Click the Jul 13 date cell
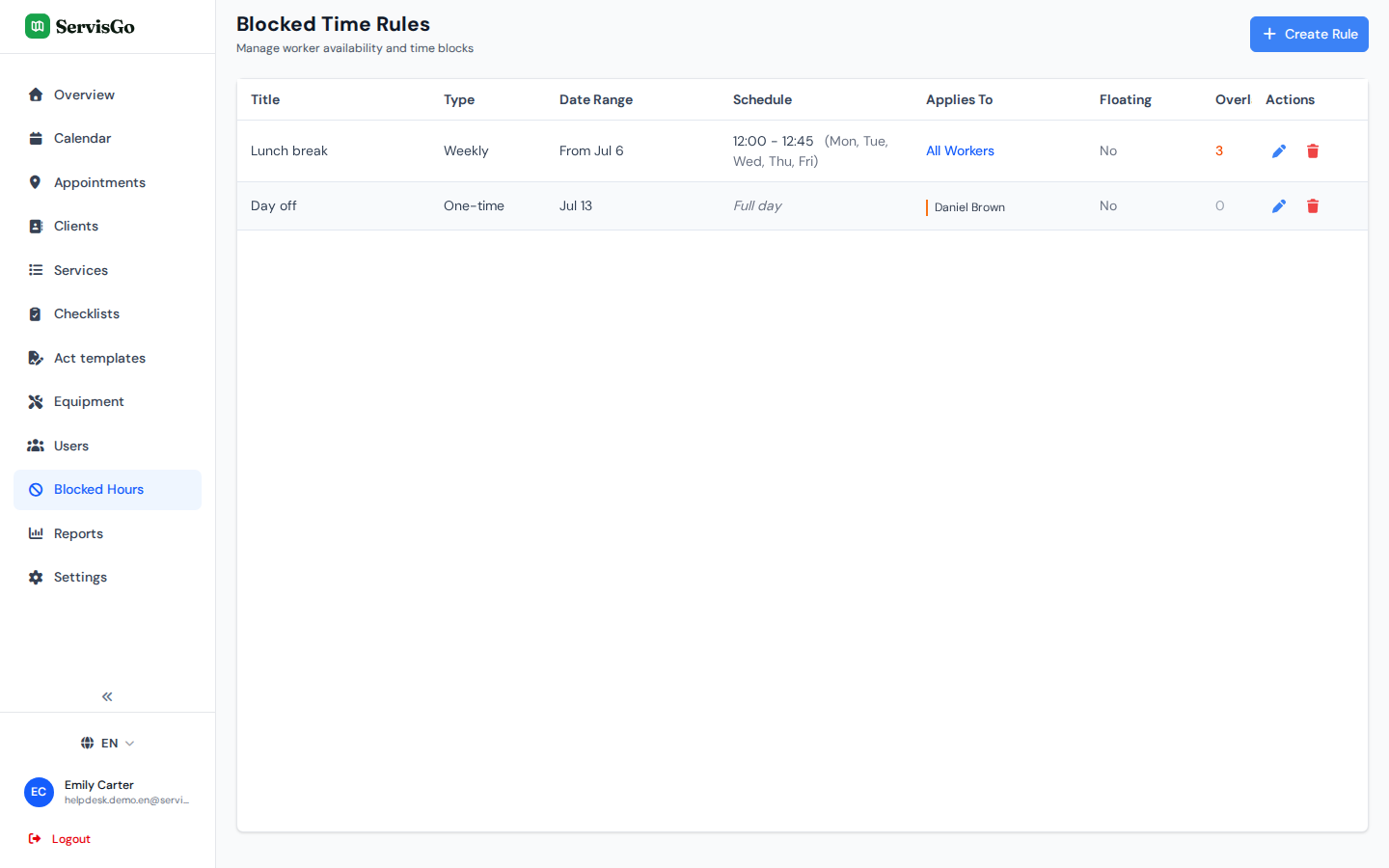This screenshot has width=1389, height=868. pos(576,205)
